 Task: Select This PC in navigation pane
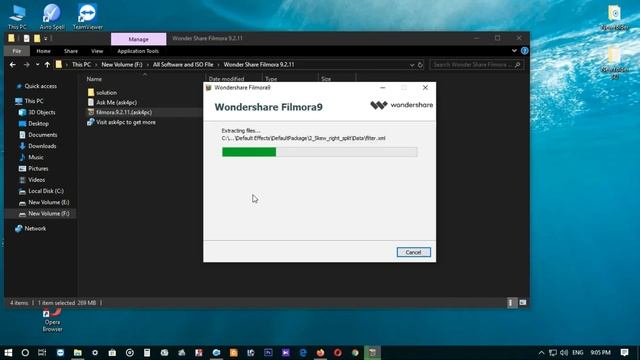pos(34,101)
